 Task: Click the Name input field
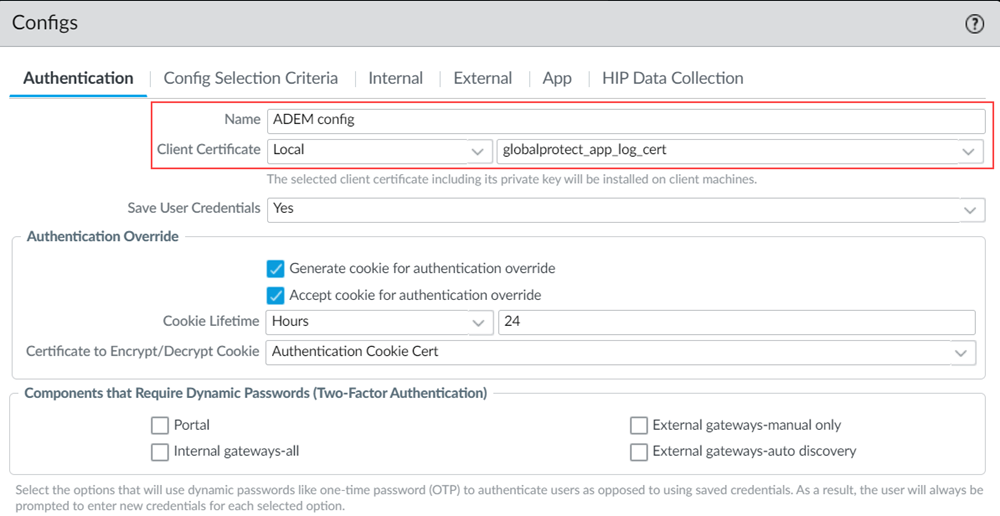click(x=626, y=120)
